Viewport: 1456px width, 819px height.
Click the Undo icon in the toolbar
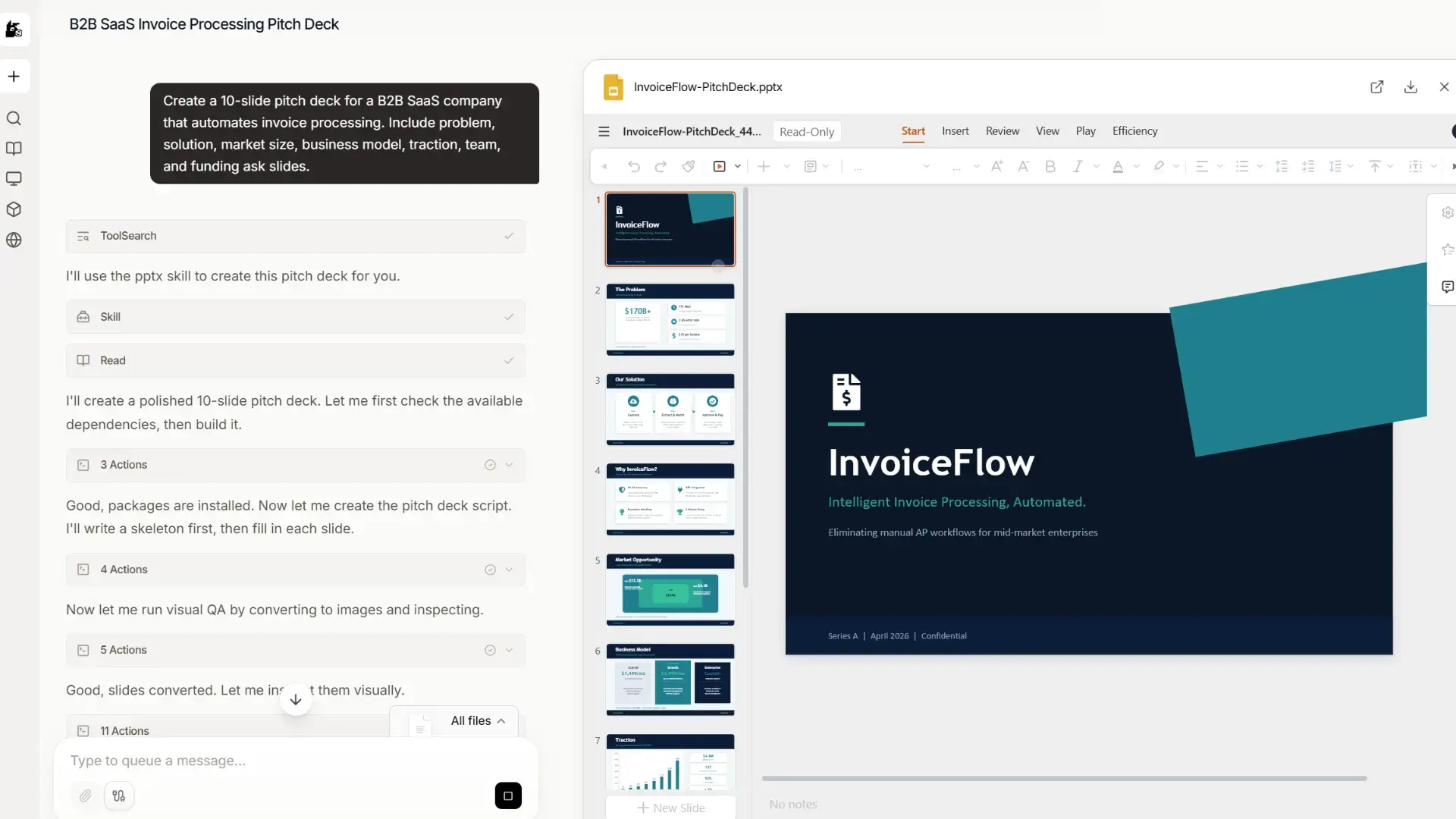[x=634, y=166]
